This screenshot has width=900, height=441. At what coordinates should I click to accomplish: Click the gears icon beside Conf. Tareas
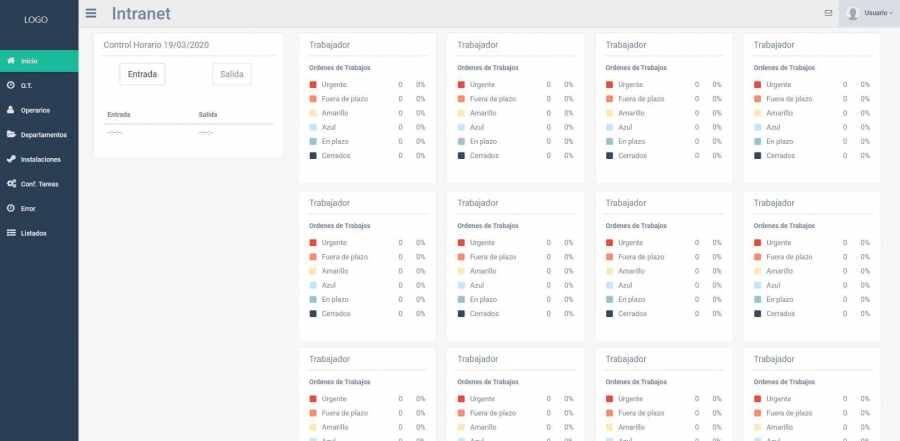[x=10, y=184]
